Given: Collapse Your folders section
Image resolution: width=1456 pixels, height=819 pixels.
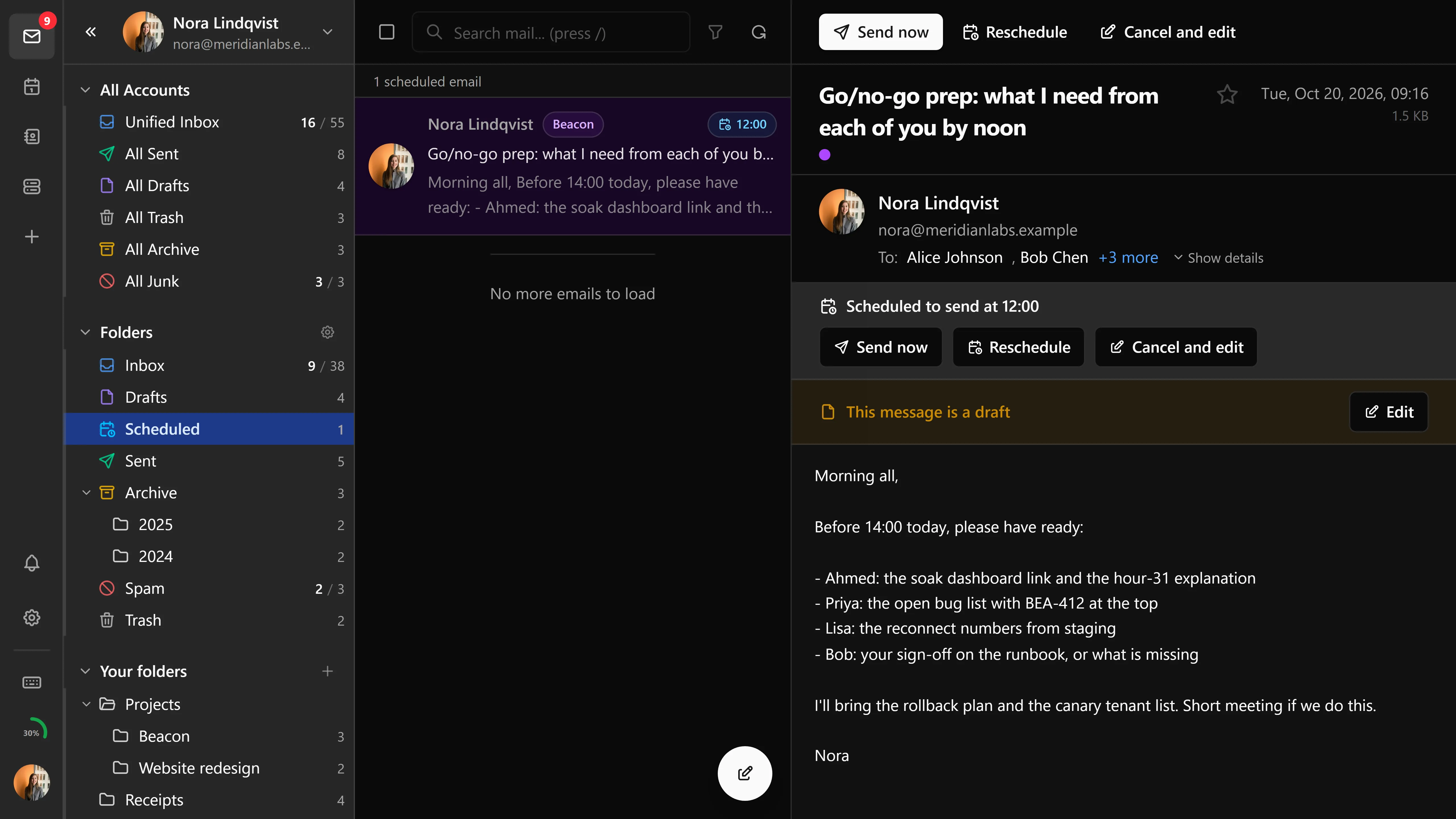Looking at the screenshot, I should point(85,671).
